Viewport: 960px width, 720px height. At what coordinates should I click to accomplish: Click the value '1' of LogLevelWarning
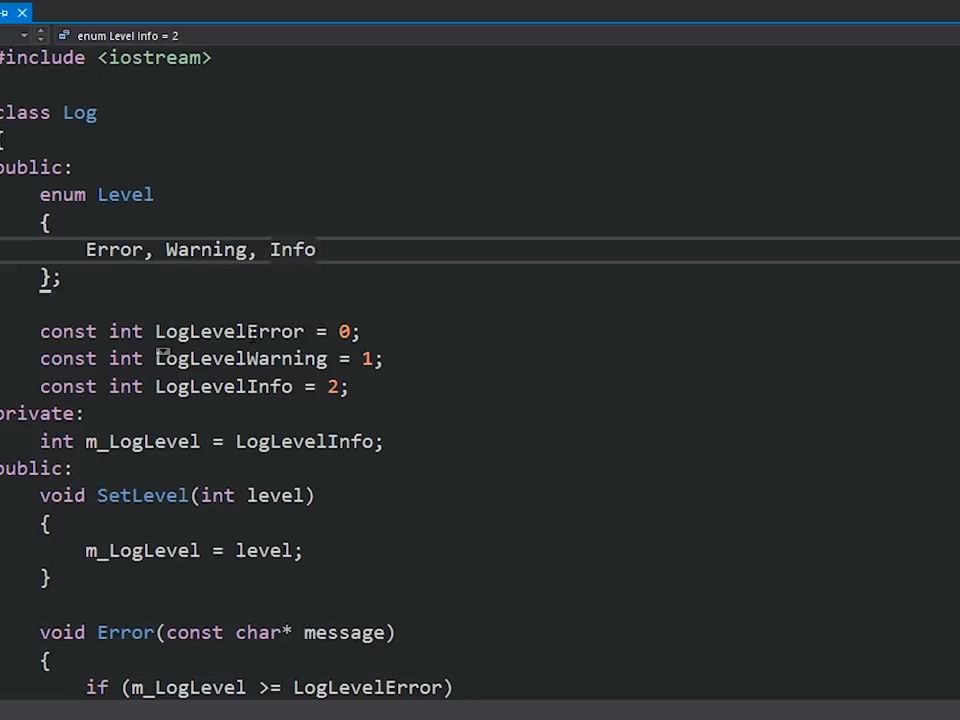367,359
